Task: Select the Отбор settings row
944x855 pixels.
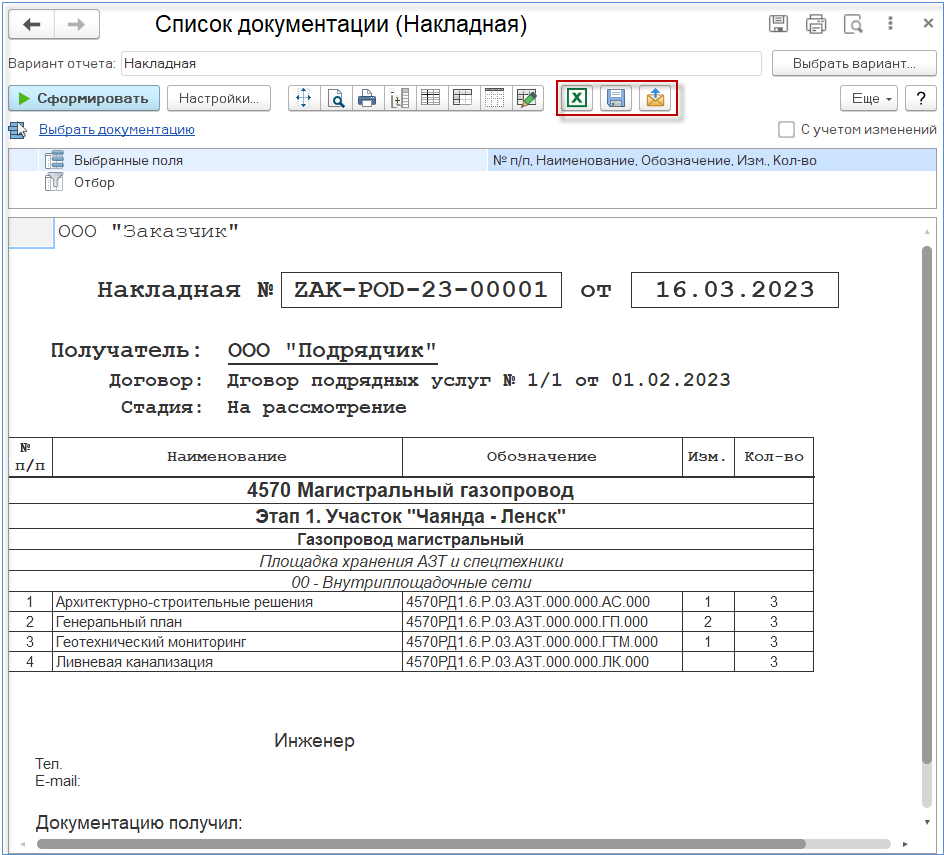Action: pyautogui.click(x=472, y=182)
